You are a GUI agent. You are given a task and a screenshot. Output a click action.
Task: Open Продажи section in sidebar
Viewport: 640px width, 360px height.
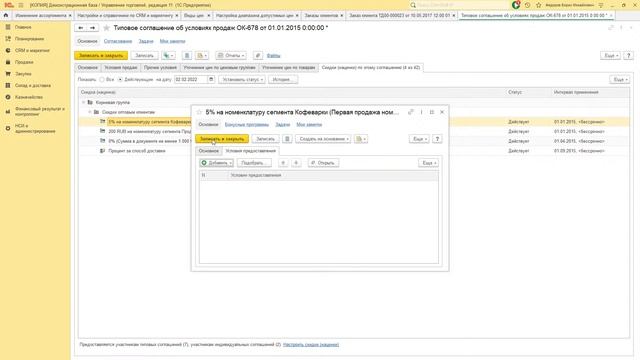24,62
